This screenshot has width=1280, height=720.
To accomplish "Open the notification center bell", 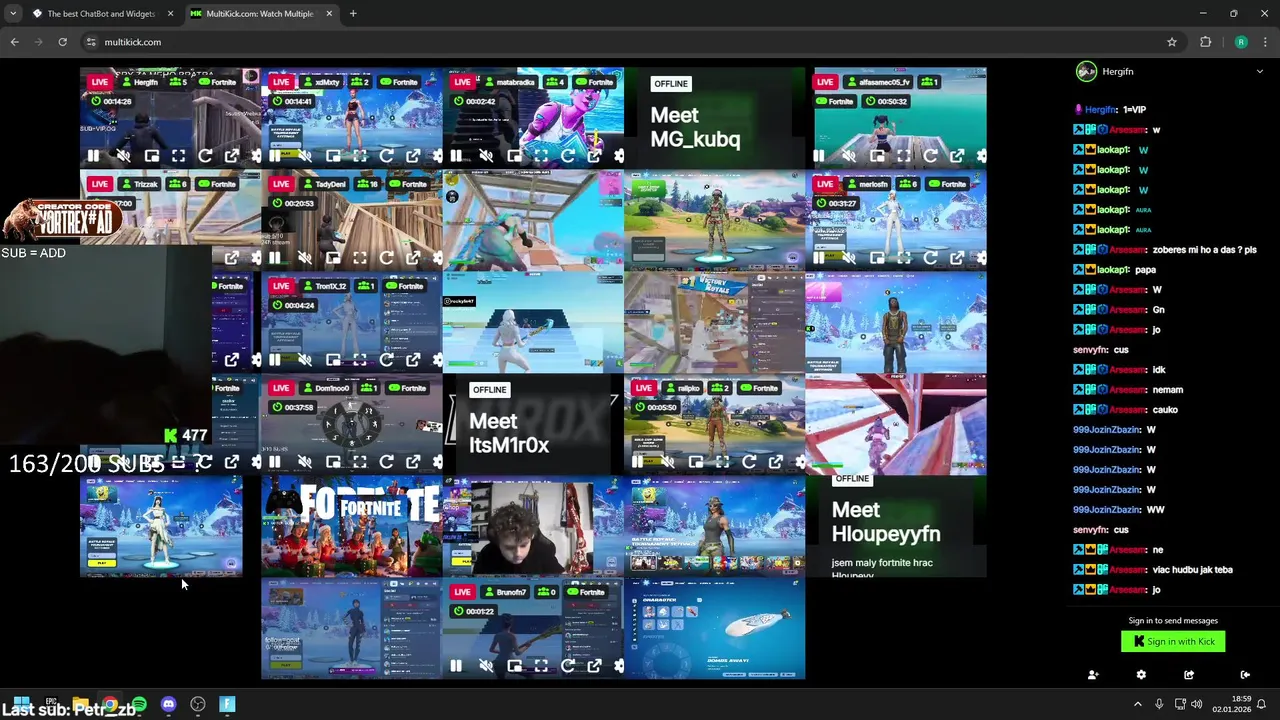I will [1261, 705].
